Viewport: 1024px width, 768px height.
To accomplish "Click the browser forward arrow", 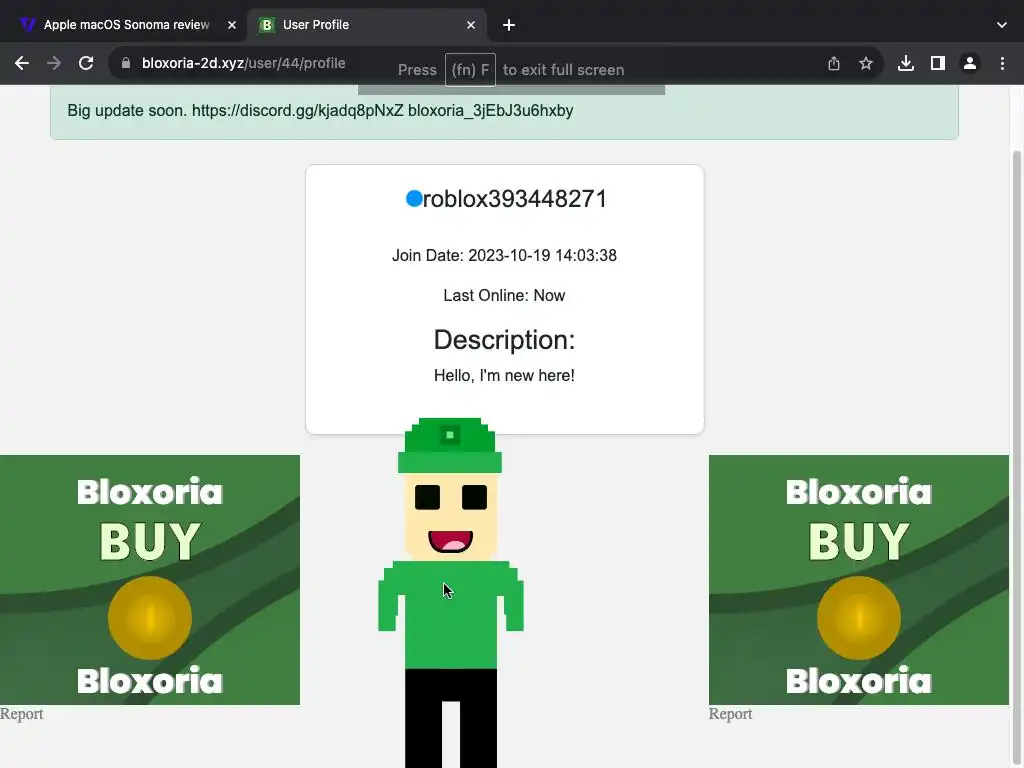I will (54, 63).
